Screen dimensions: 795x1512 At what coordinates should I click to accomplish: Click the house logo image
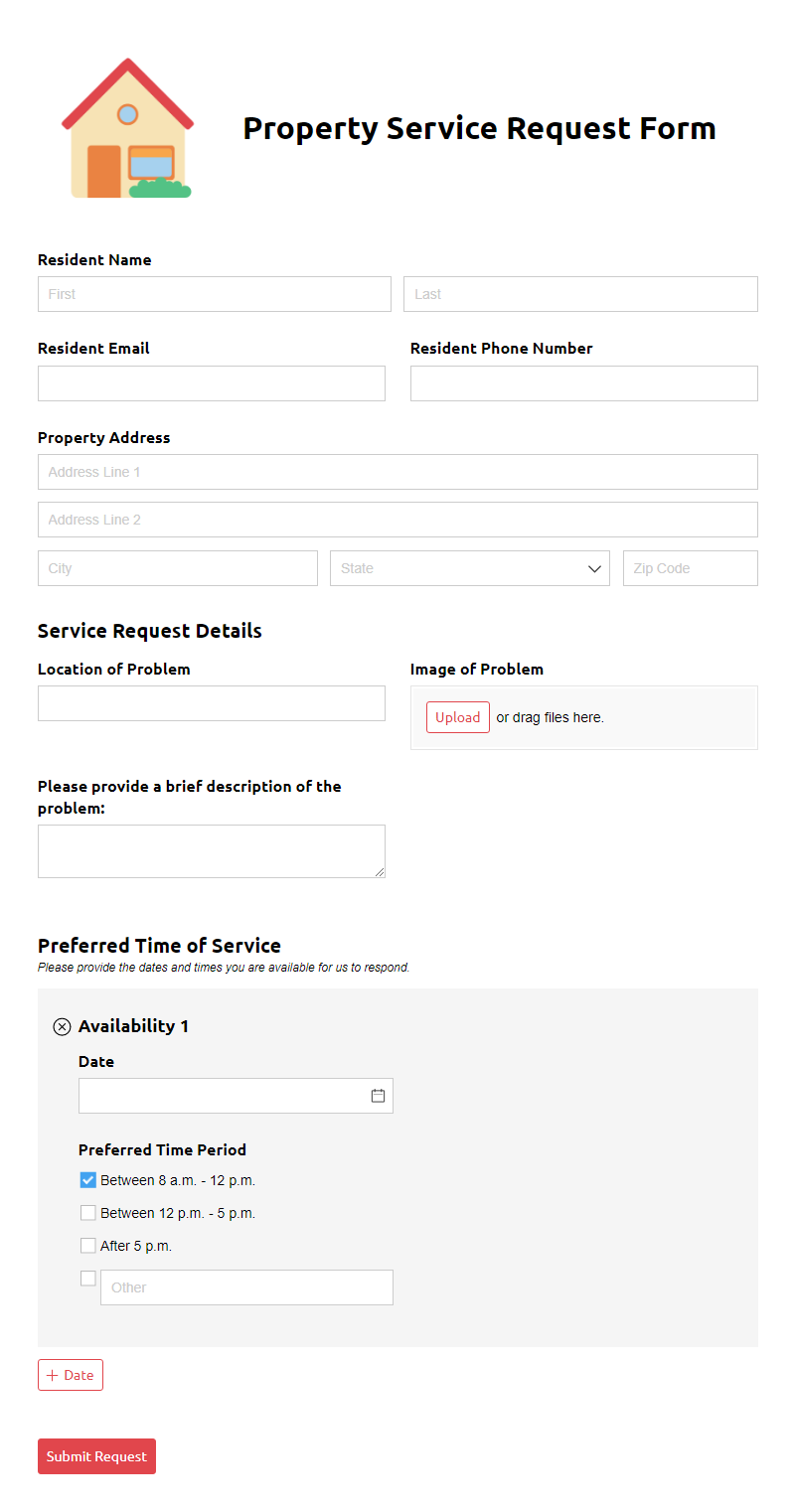tap(127, 128)
